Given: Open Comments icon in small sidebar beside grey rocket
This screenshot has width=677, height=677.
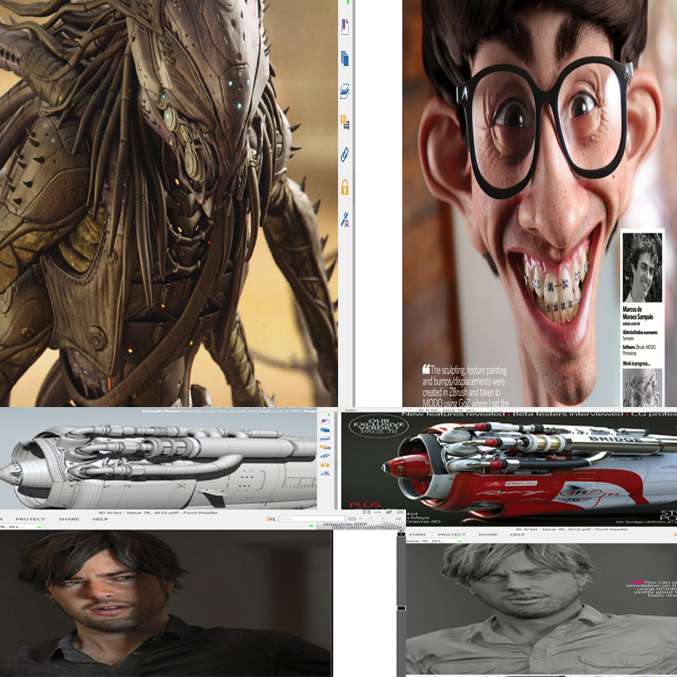Looking at the screenshot, I should (x=325, y=447).
